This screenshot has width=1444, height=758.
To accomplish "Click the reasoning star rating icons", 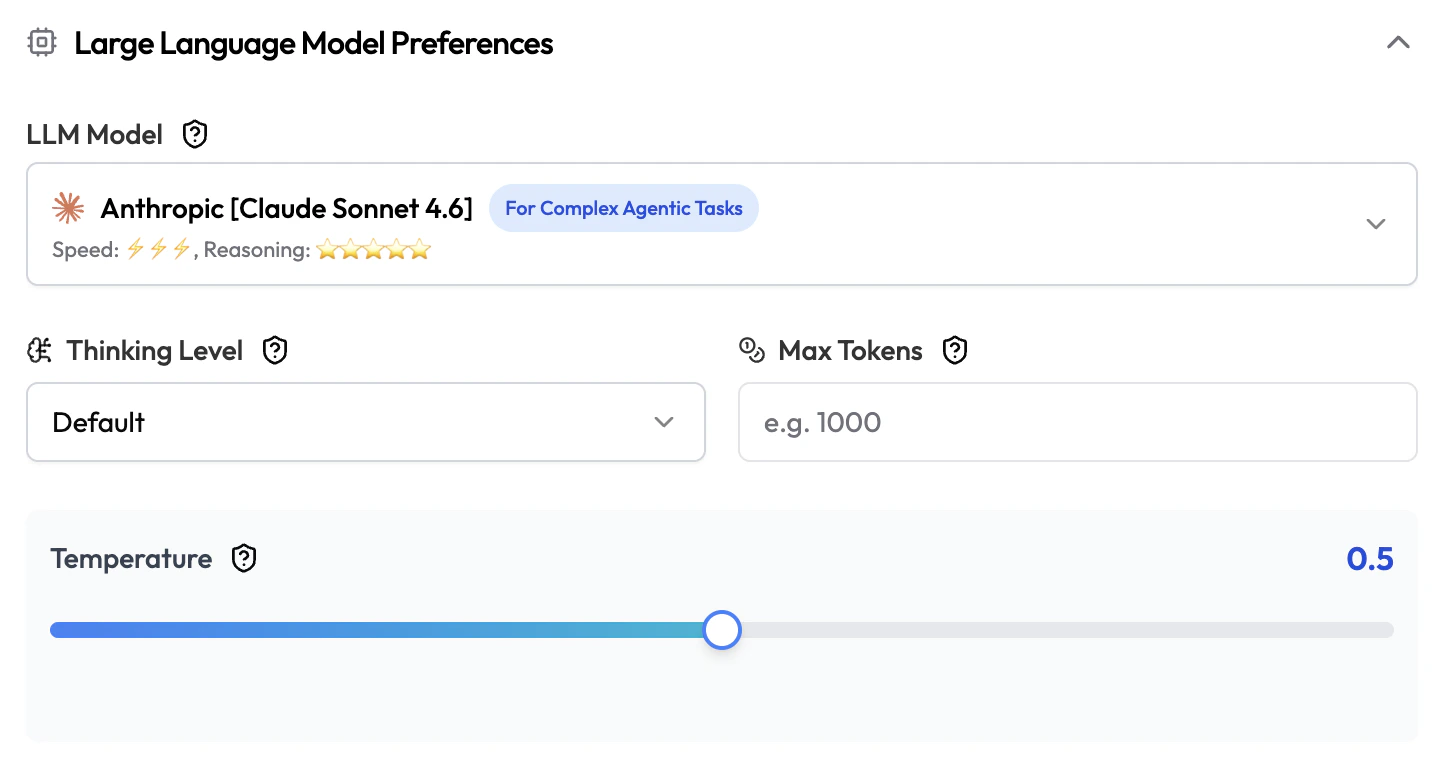I will pyautogui.click(x=373, y=250).
